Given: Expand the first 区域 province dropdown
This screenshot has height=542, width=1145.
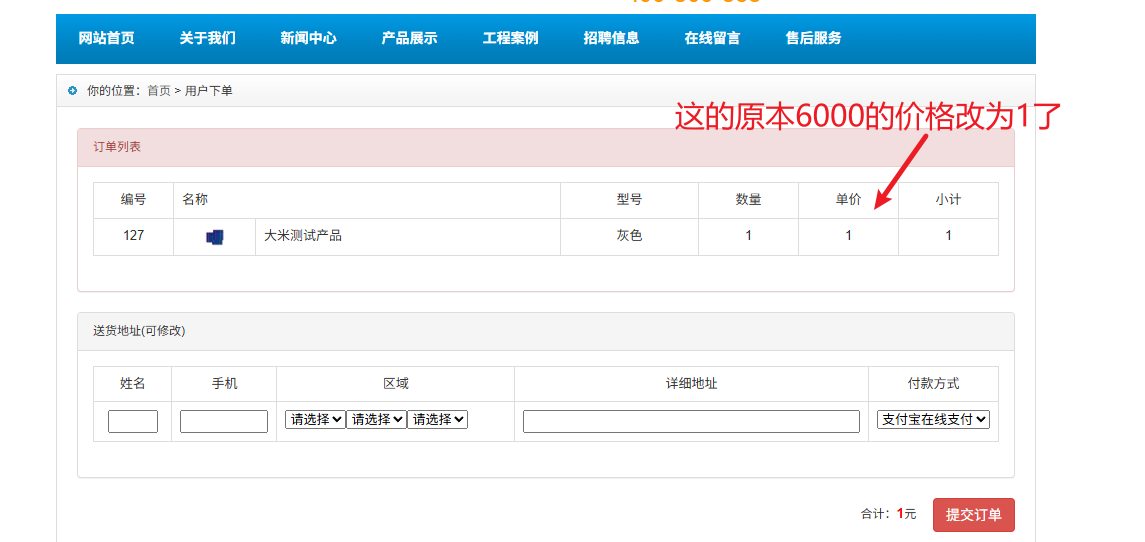Looking at the screenshot, I should (x=315, y=420).
